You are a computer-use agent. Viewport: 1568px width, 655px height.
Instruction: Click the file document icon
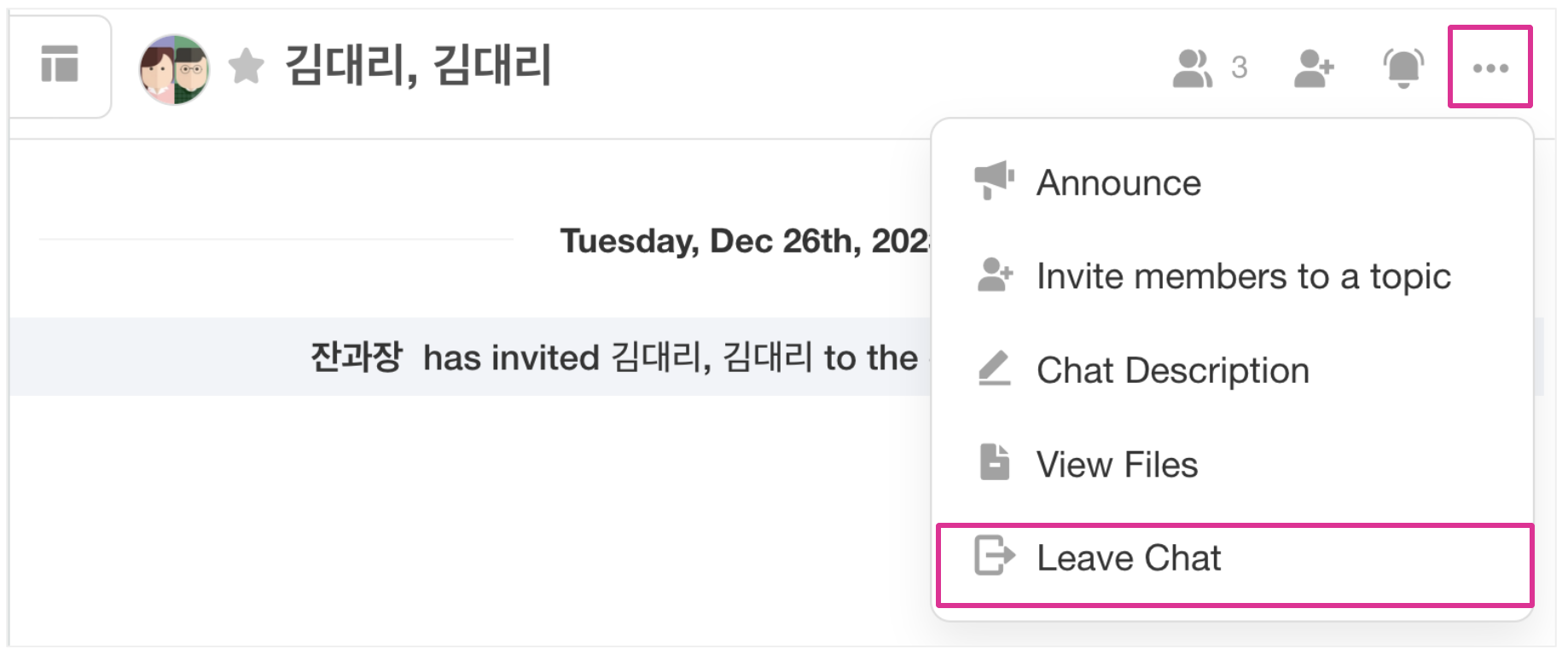click(x=994, y=462)
